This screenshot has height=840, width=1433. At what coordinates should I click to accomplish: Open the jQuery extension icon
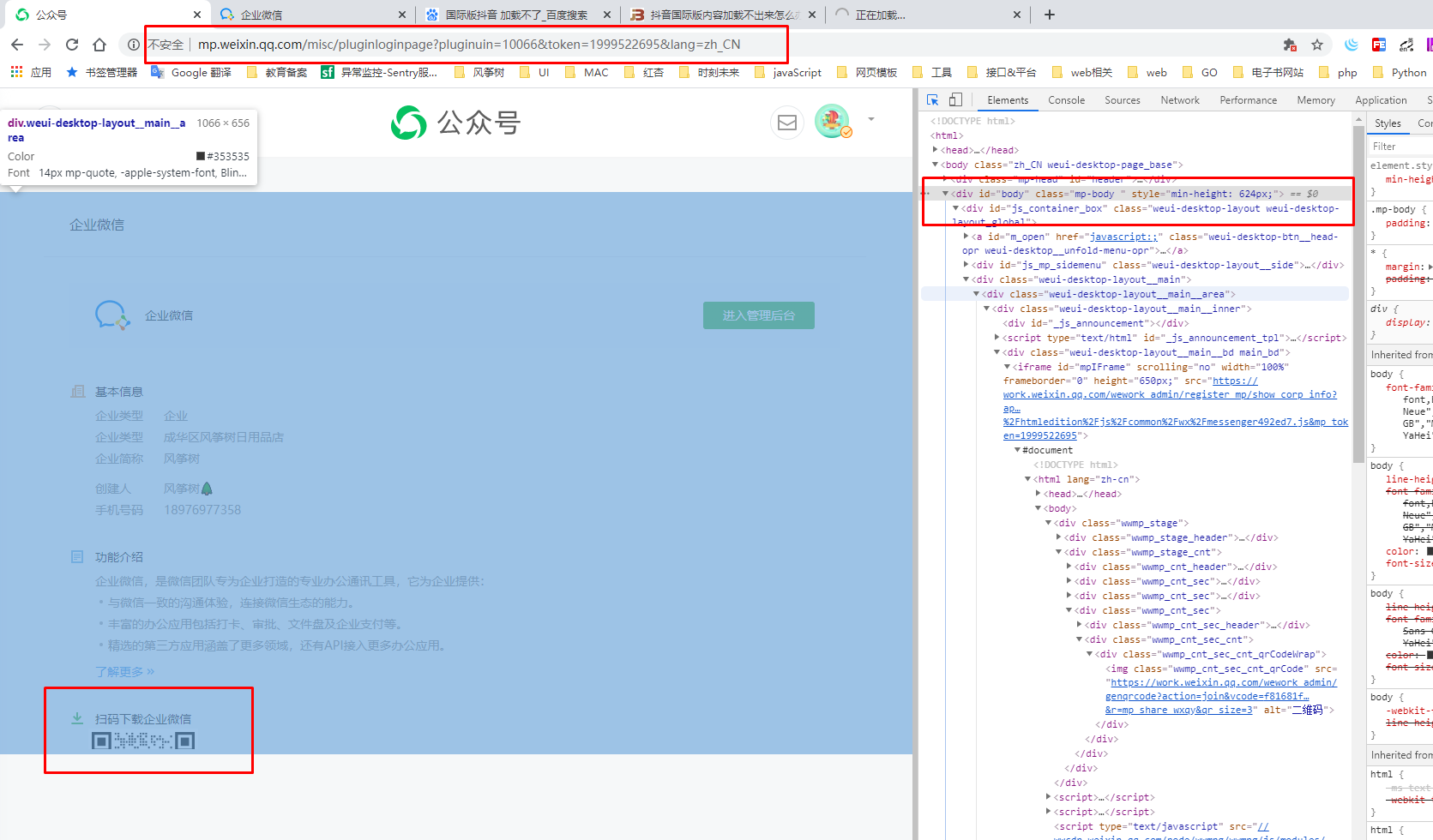pos(1352,45)
